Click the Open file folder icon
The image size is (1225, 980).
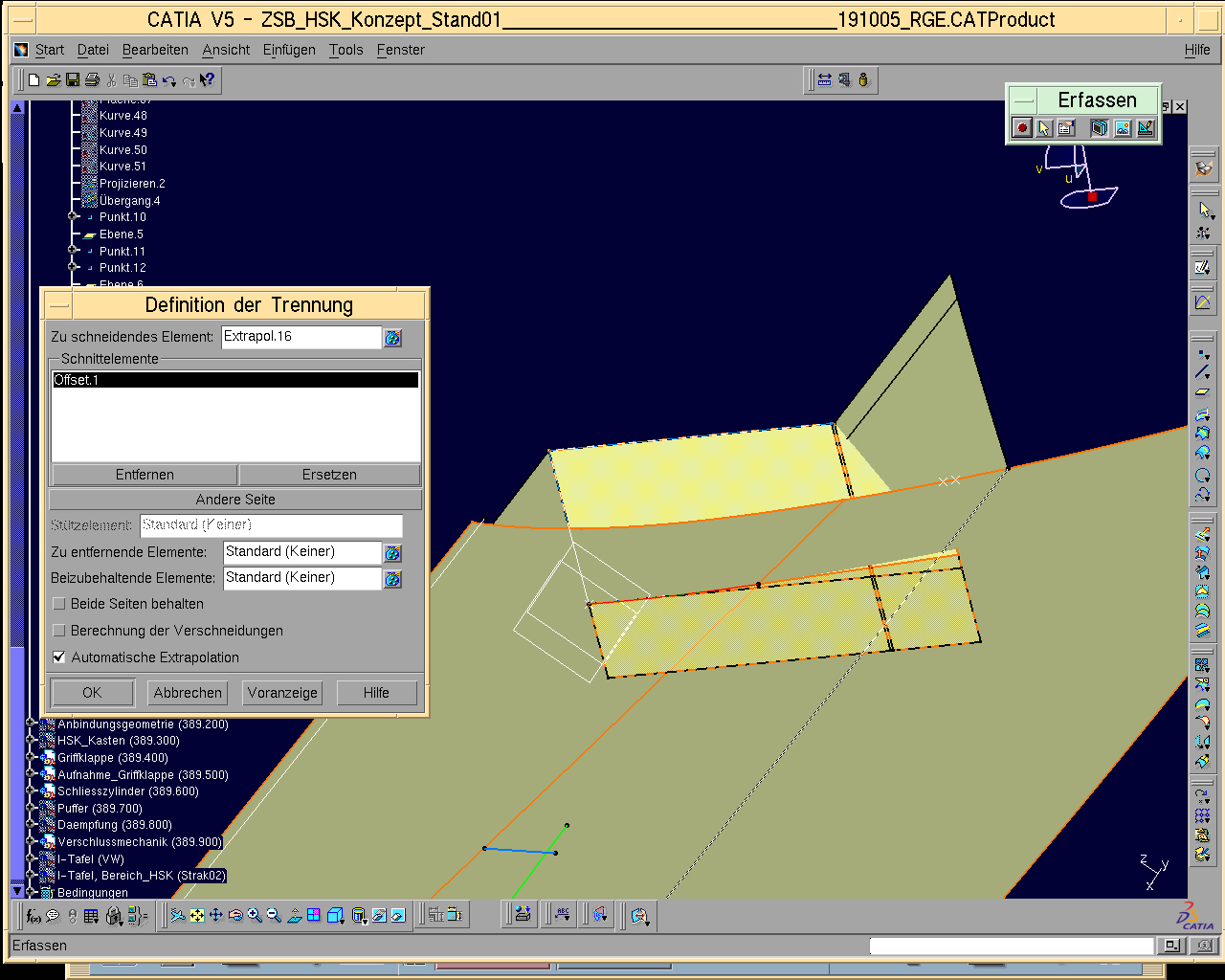tap(54, 80)
